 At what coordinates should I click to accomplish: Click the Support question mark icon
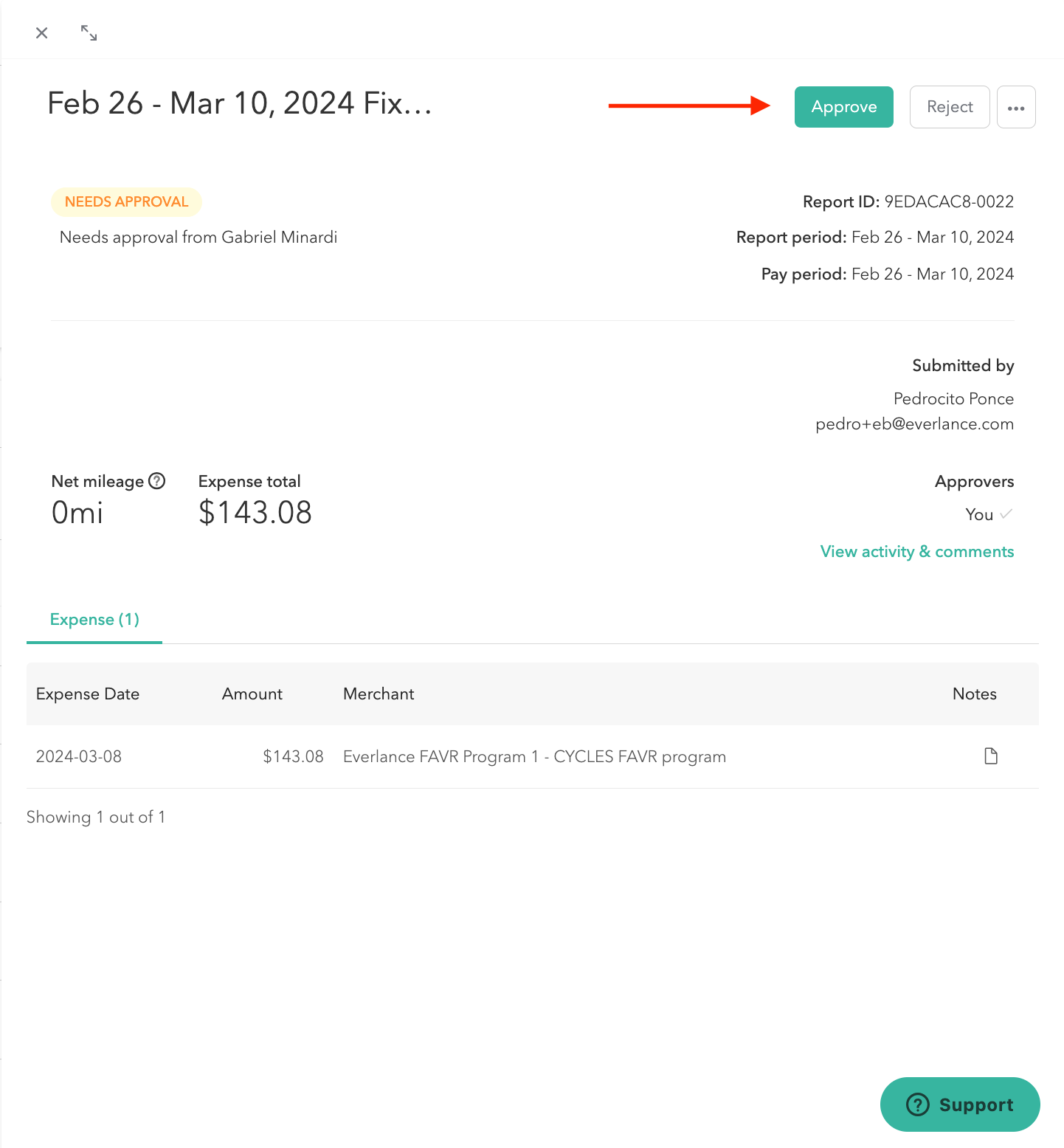(x=917, y=1104)
